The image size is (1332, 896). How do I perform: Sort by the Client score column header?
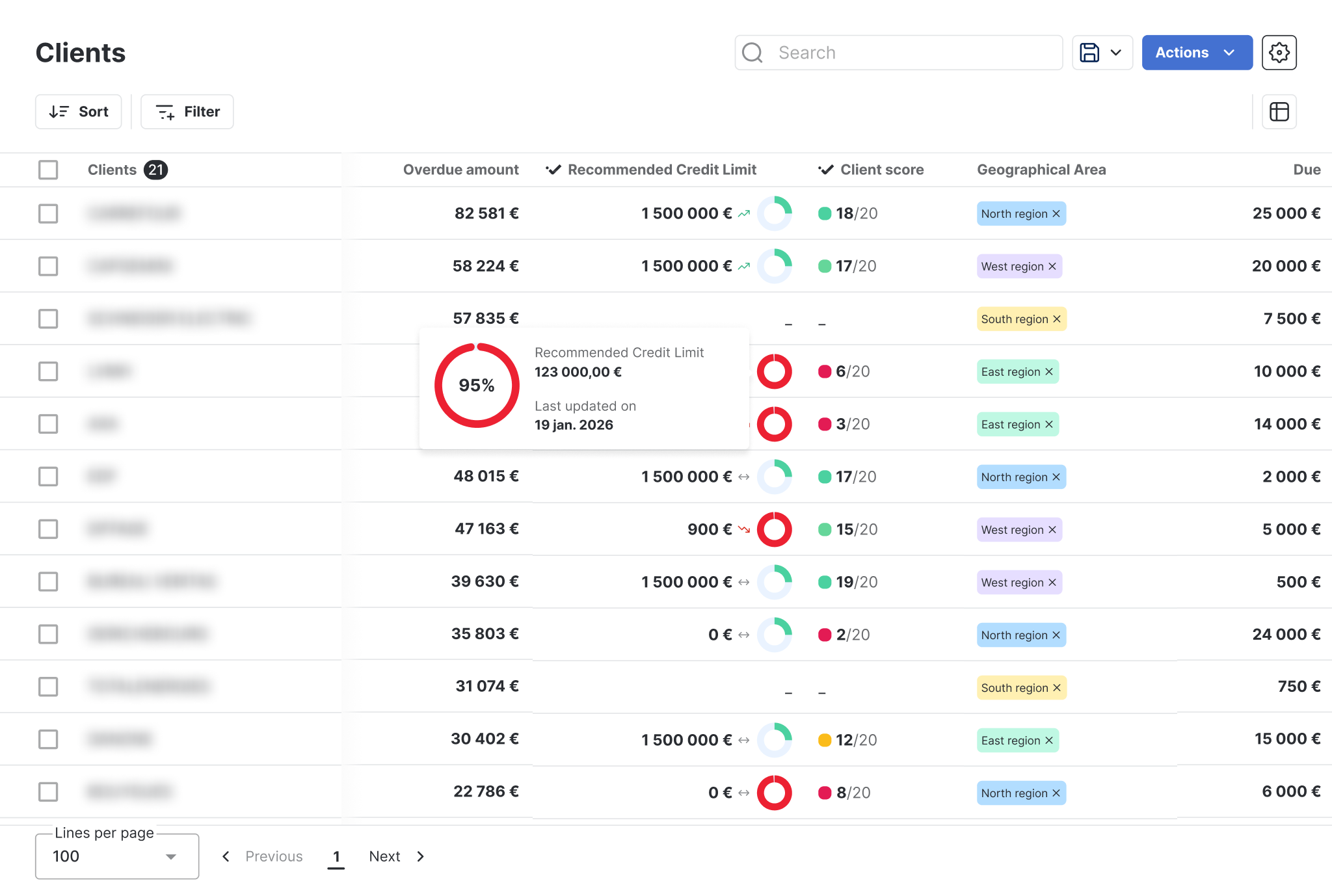coord(881,170)
